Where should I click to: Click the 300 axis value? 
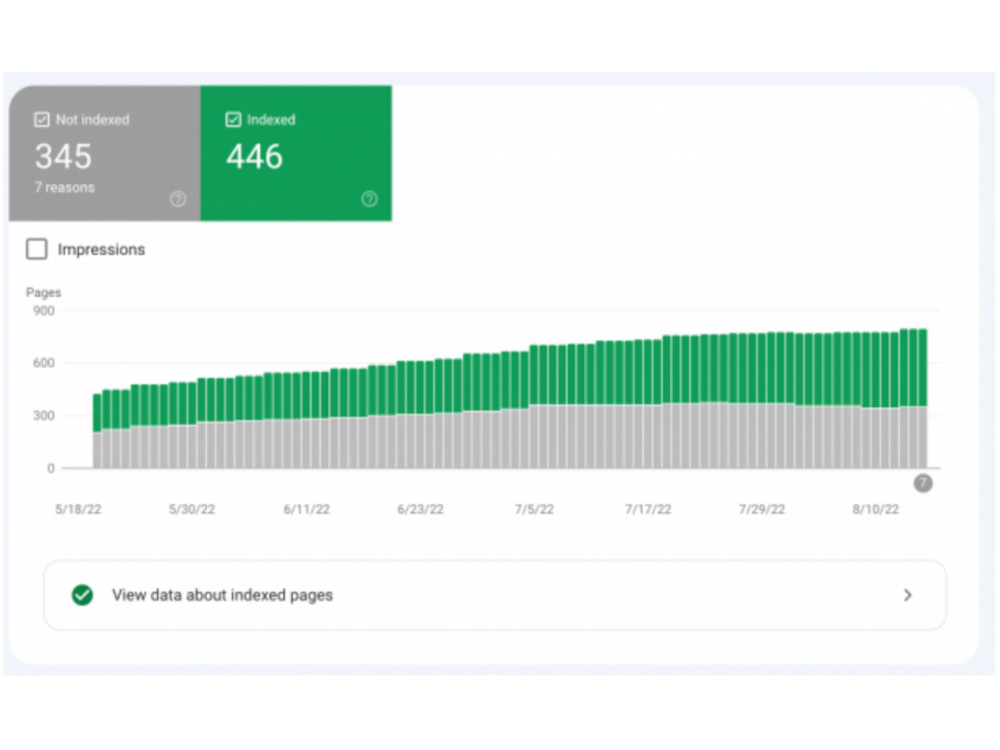pyautogui.click(x=44, y=416)
